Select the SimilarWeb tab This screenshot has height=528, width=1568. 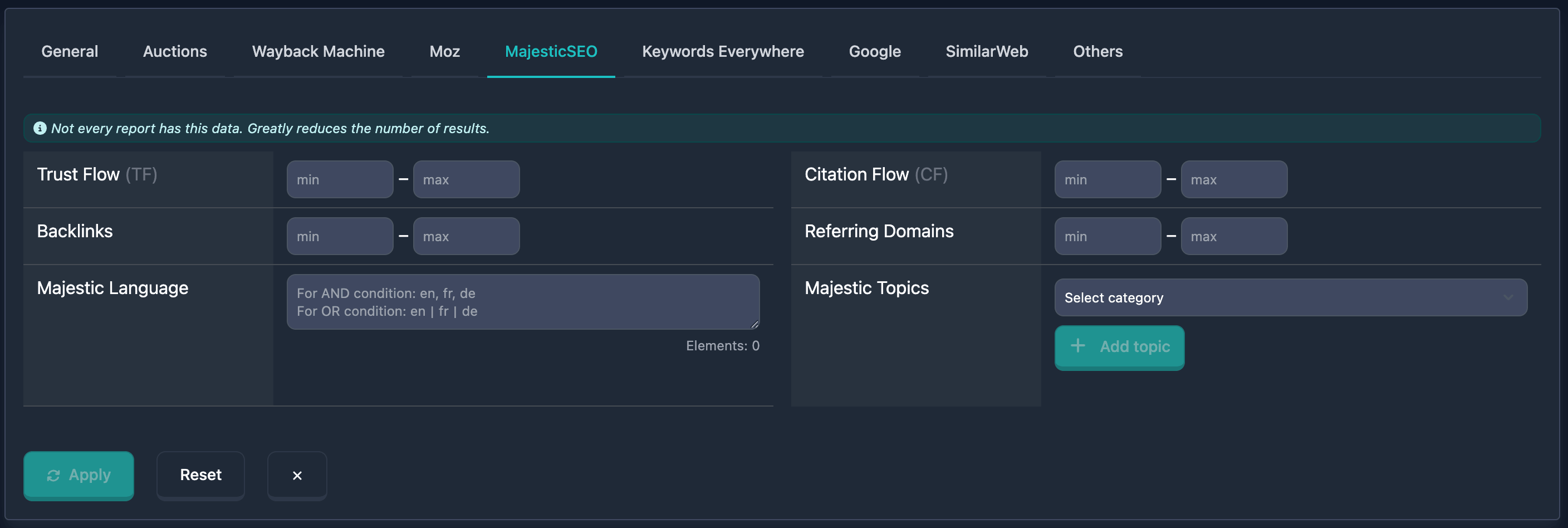point(986,51)
